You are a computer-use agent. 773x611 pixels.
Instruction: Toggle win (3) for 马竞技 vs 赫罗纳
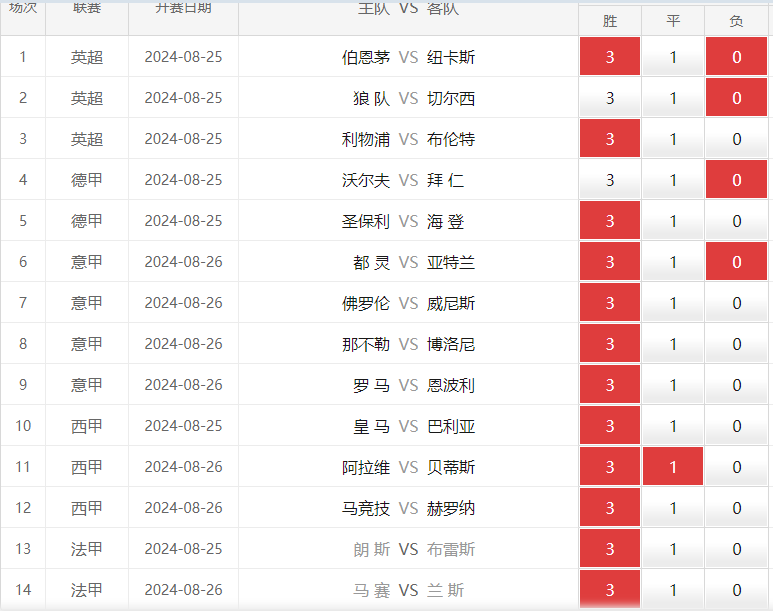pos(610,507)
